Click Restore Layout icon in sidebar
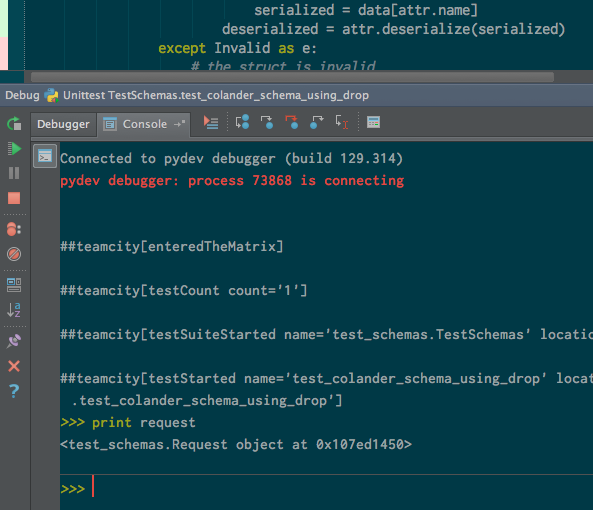 click(14, 285)
